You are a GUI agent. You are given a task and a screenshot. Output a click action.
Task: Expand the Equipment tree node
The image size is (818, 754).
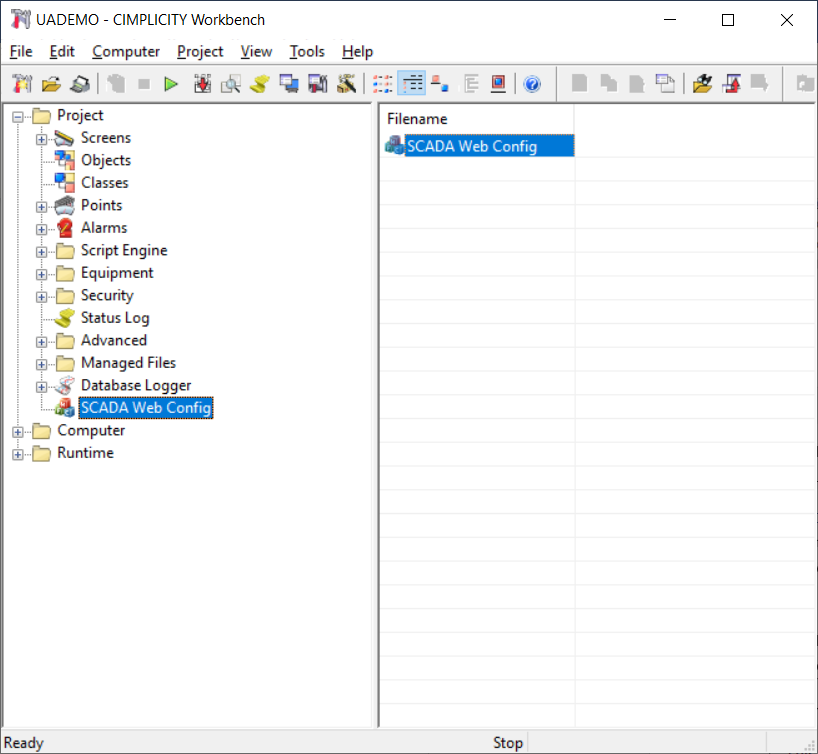pos(41,274)
